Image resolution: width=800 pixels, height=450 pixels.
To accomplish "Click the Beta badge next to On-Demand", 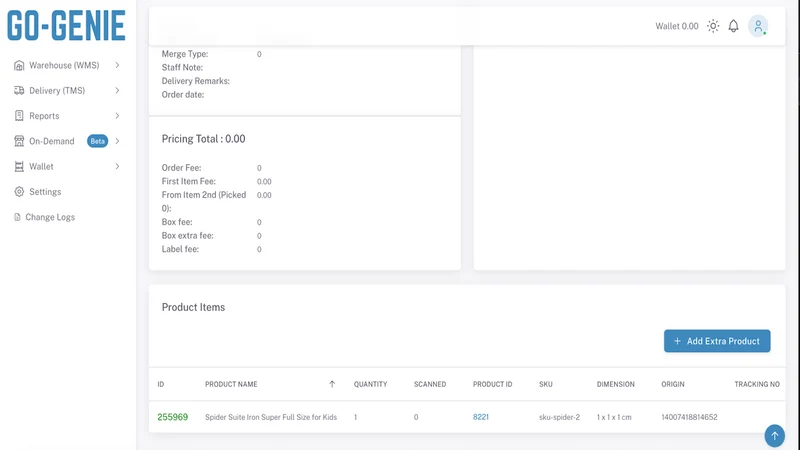I will (x=97, y=141).
